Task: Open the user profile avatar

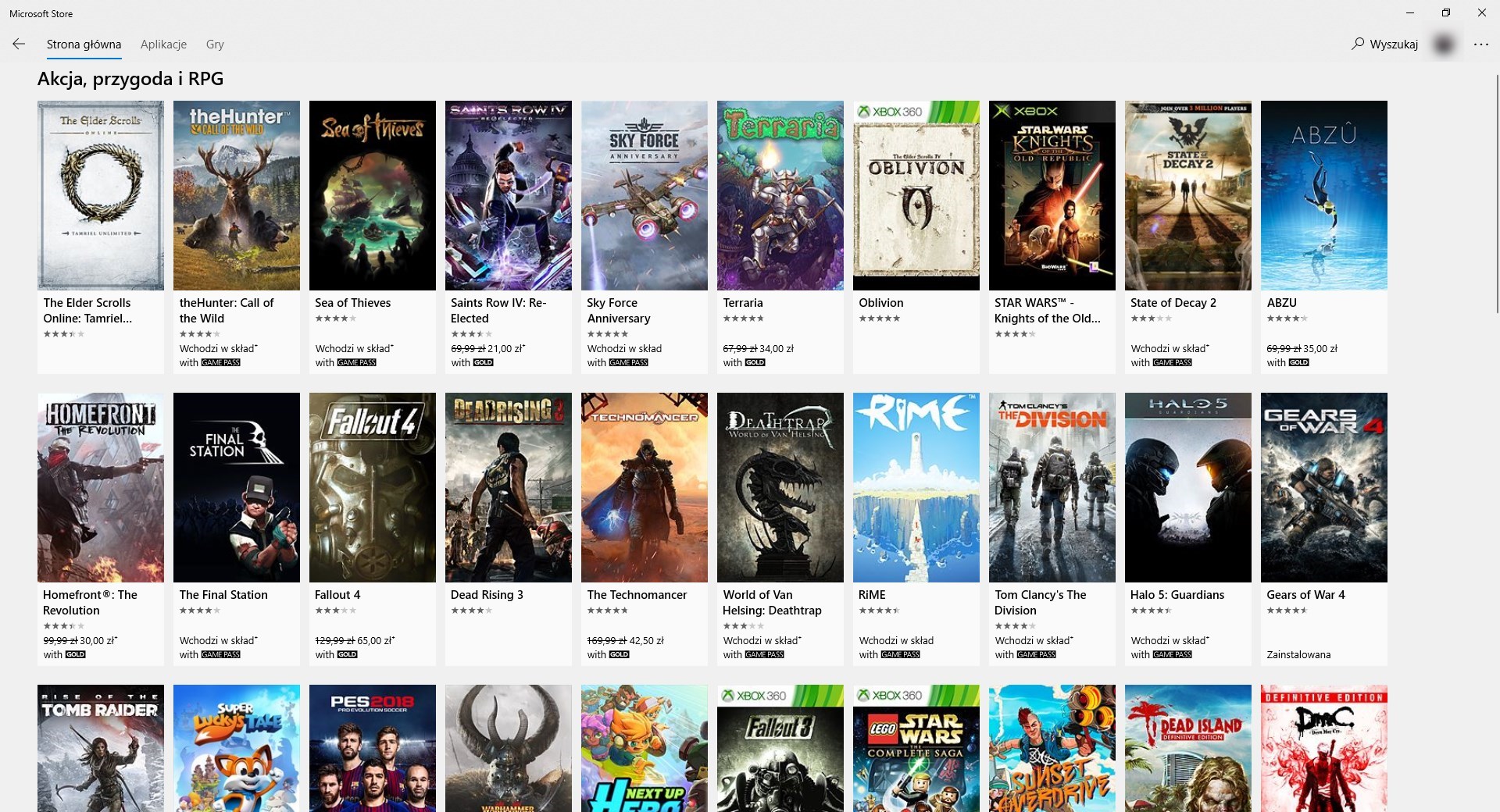Action: click(x=1444, y=45)
